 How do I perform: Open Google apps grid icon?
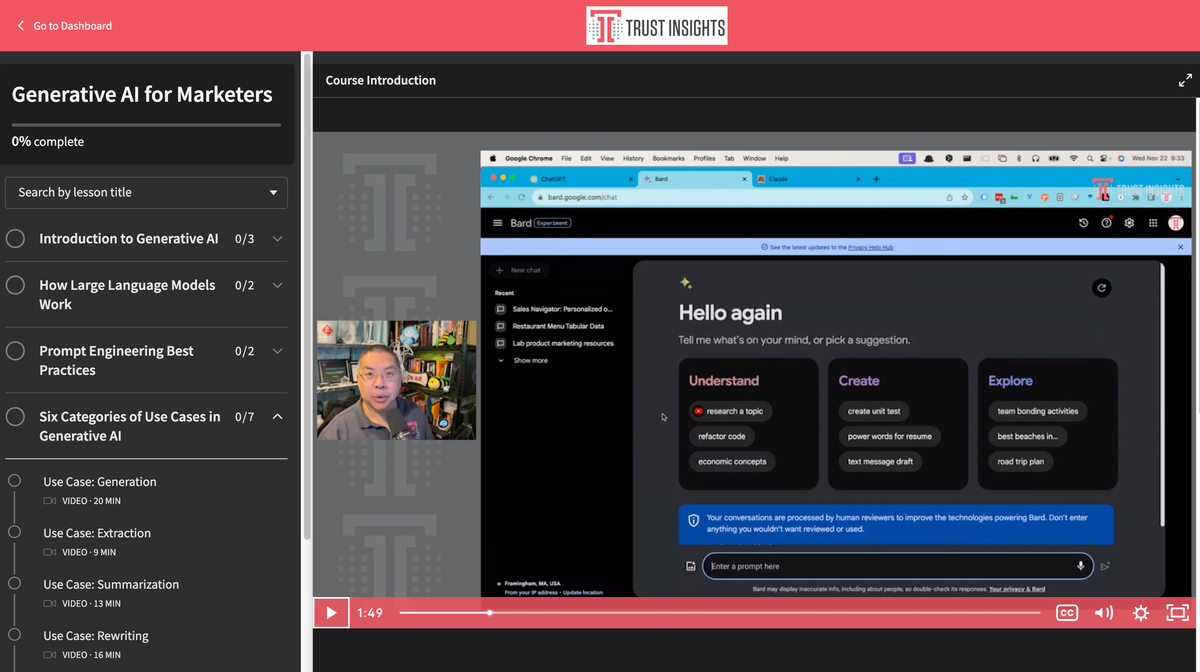[x=1153, y=223]
